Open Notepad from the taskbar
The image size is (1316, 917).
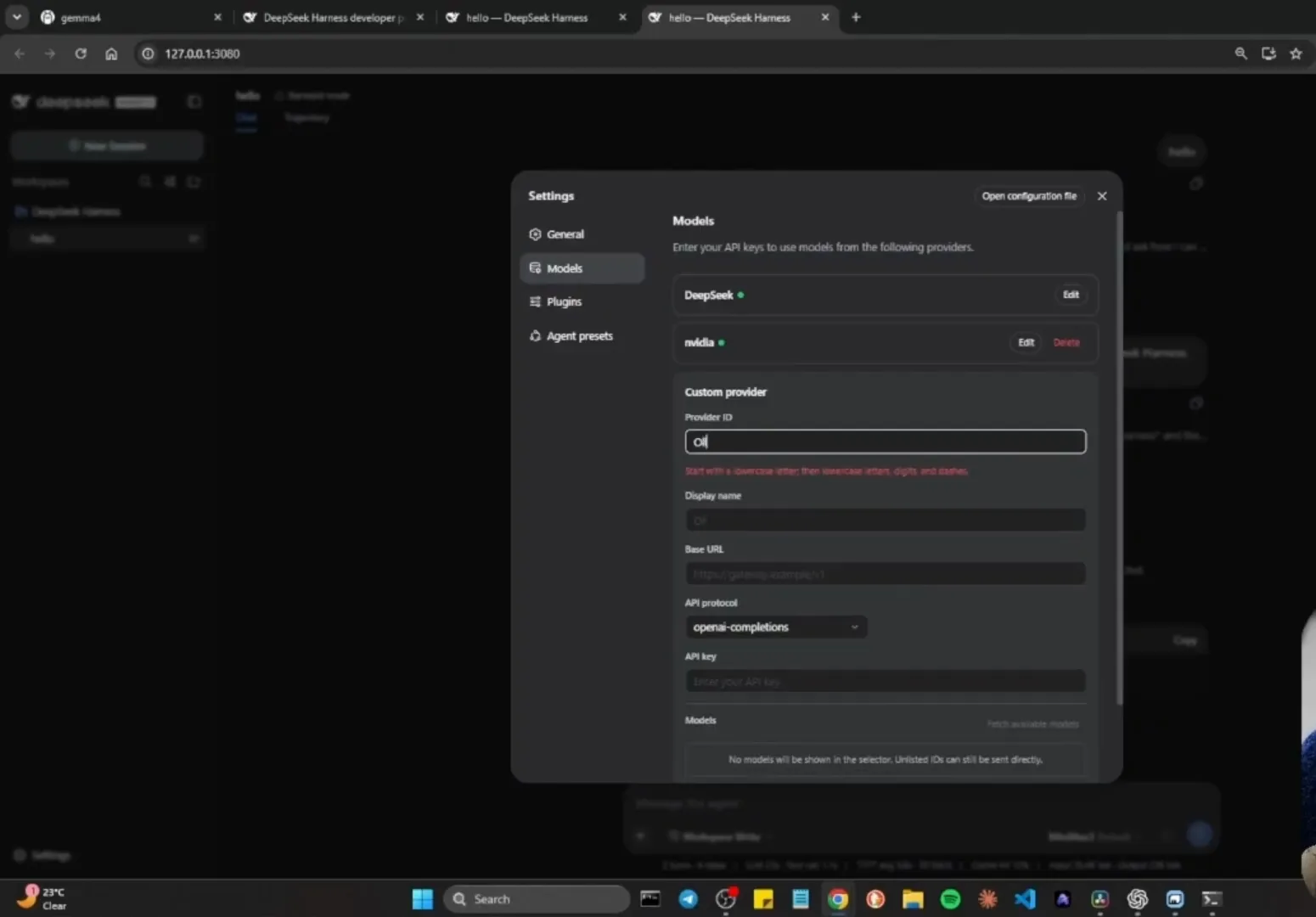pos(800,899)
